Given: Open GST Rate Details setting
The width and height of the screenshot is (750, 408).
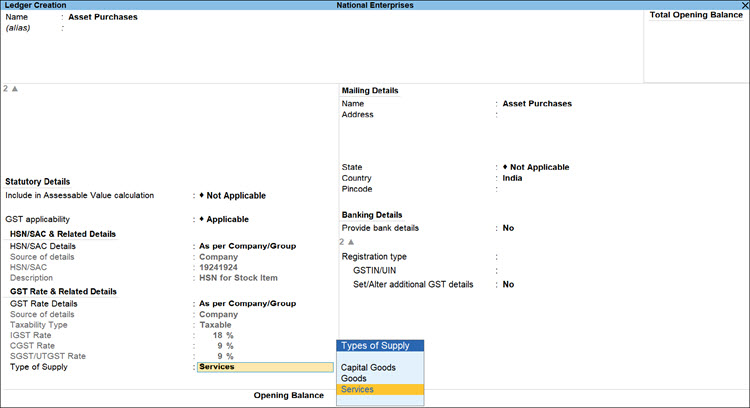Looking at the screenshot, I should [247, 303].
